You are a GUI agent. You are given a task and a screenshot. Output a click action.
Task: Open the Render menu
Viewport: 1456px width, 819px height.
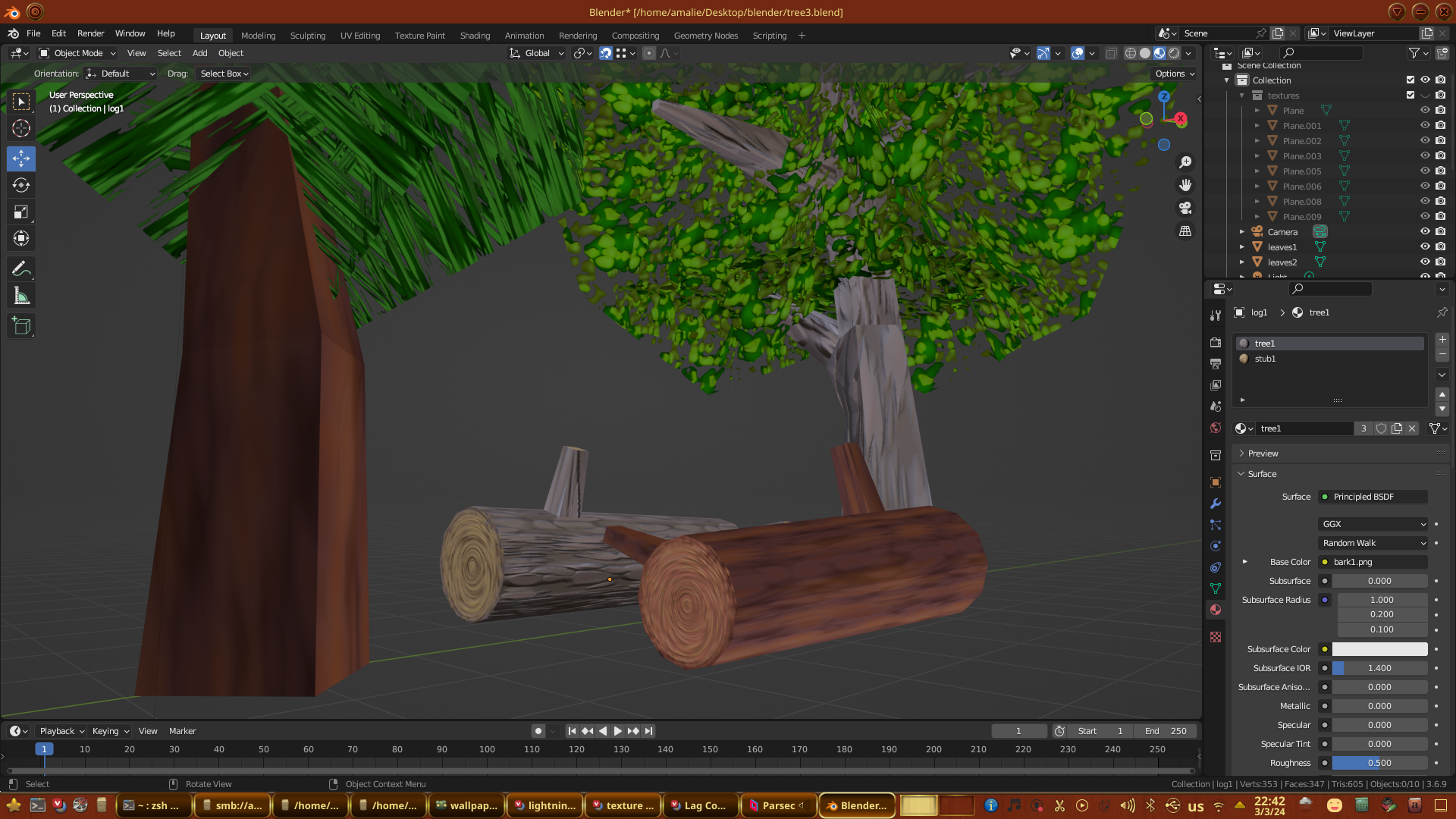90,33
